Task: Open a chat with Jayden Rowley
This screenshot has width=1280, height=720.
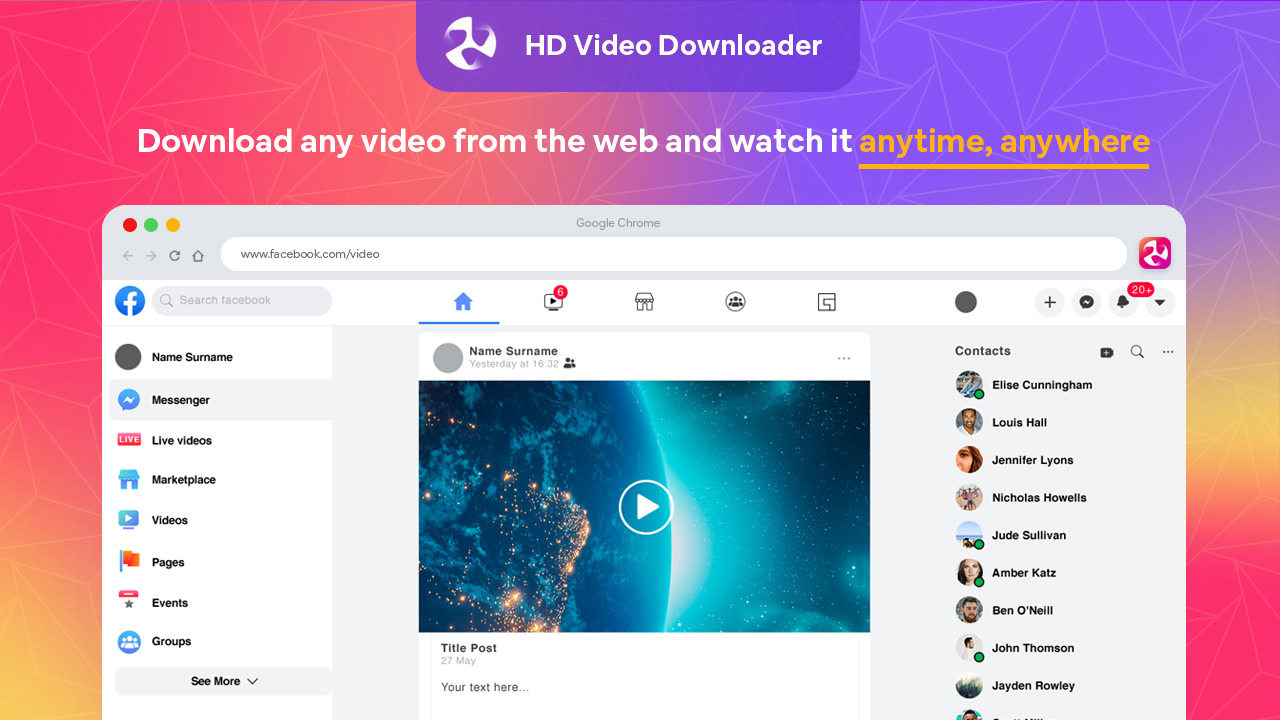Action: [1016, 686]
